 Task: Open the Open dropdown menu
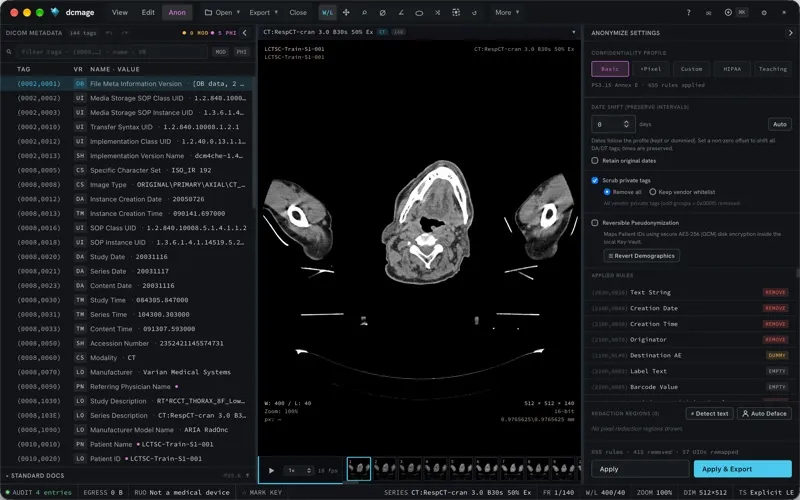point(222,13)
